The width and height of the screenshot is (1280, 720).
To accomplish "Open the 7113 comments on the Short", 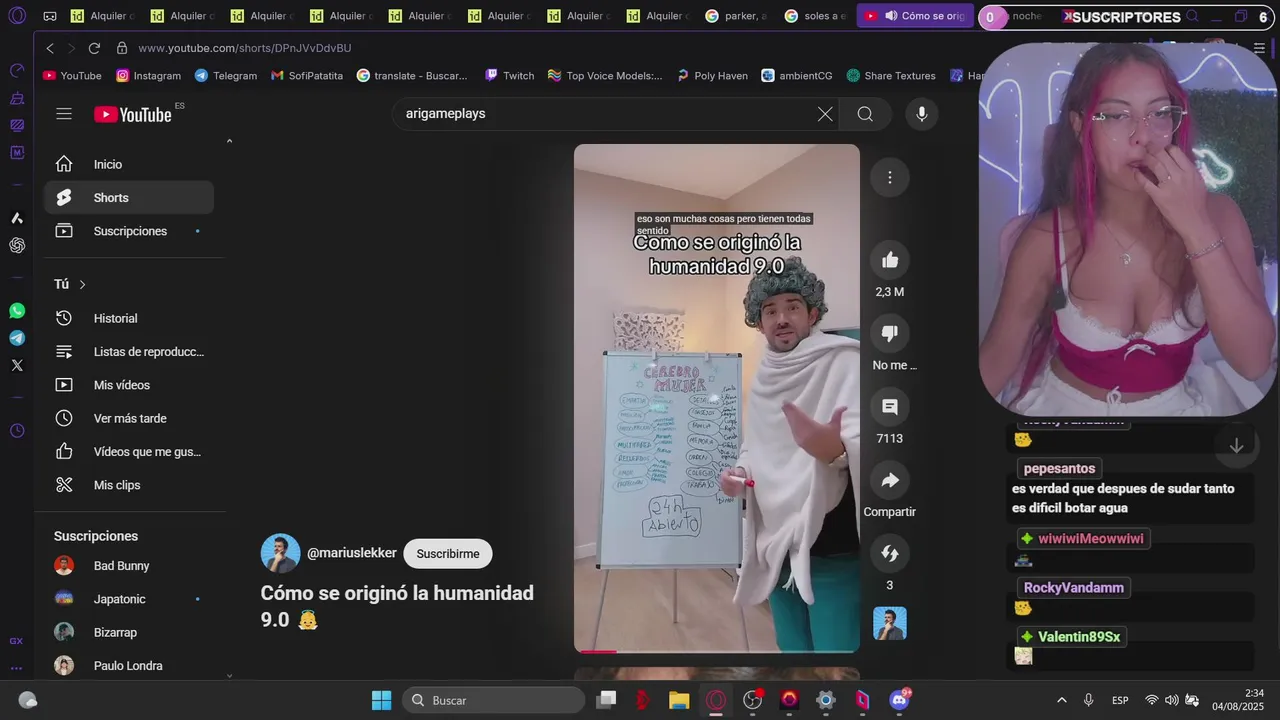I will click(890, 407).
